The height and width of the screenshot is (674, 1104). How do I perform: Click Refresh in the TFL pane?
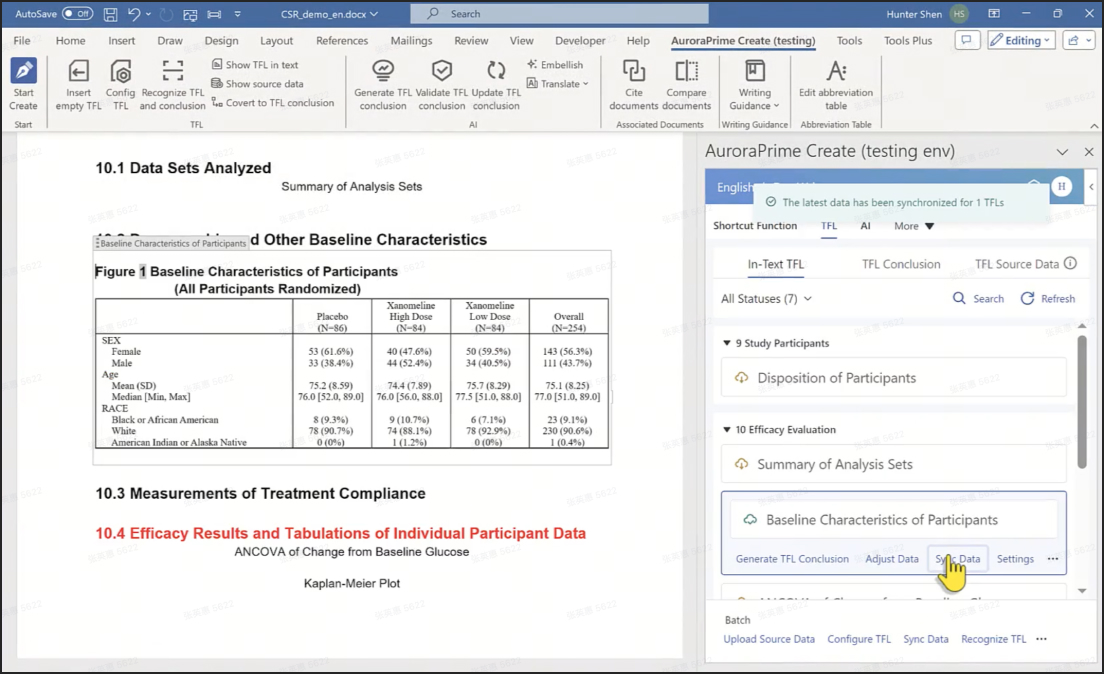pyautogui.click(x=1048, y=299)
